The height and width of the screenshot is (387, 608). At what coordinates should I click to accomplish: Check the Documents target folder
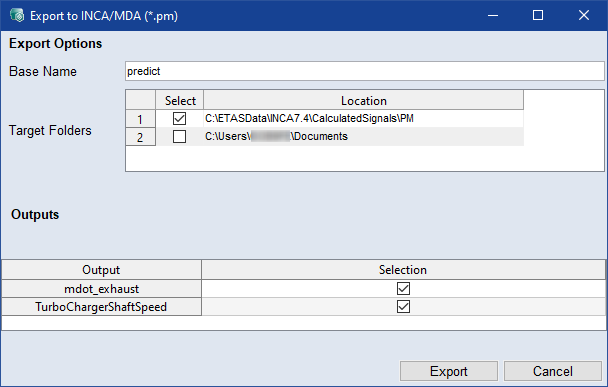pyautogui.click(x=180, y=136)
